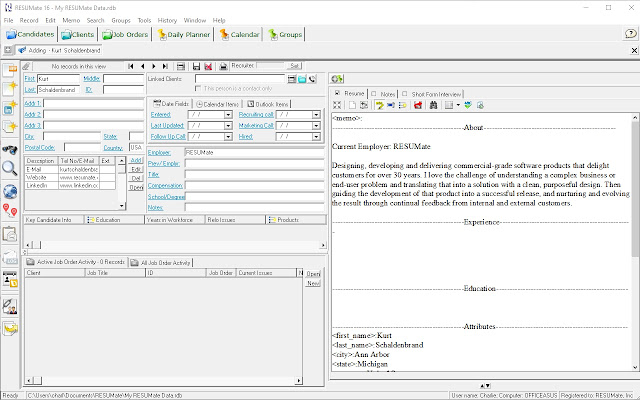Open the Memo menu
The image size is (640, 400).
(71, 20)
